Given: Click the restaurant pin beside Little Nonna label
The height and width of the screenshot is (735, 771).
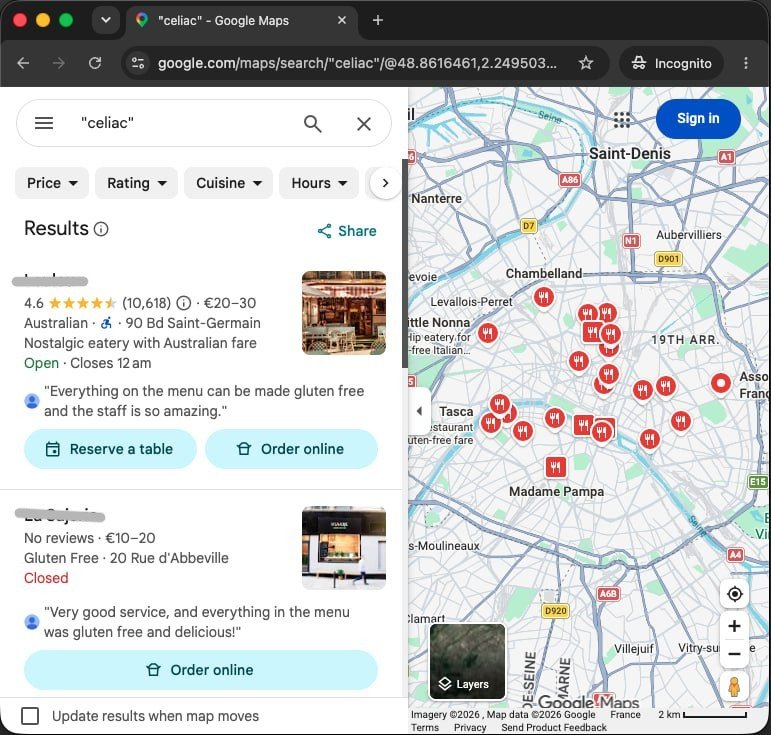Looking at the screenshot, I should point(487,333).
